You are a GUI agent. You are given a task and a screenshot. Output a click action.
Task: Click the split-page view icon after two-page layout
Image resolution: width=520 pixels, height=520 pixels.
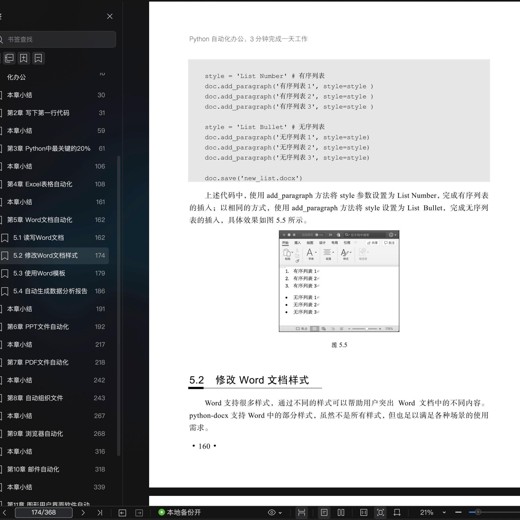point(364,512)
